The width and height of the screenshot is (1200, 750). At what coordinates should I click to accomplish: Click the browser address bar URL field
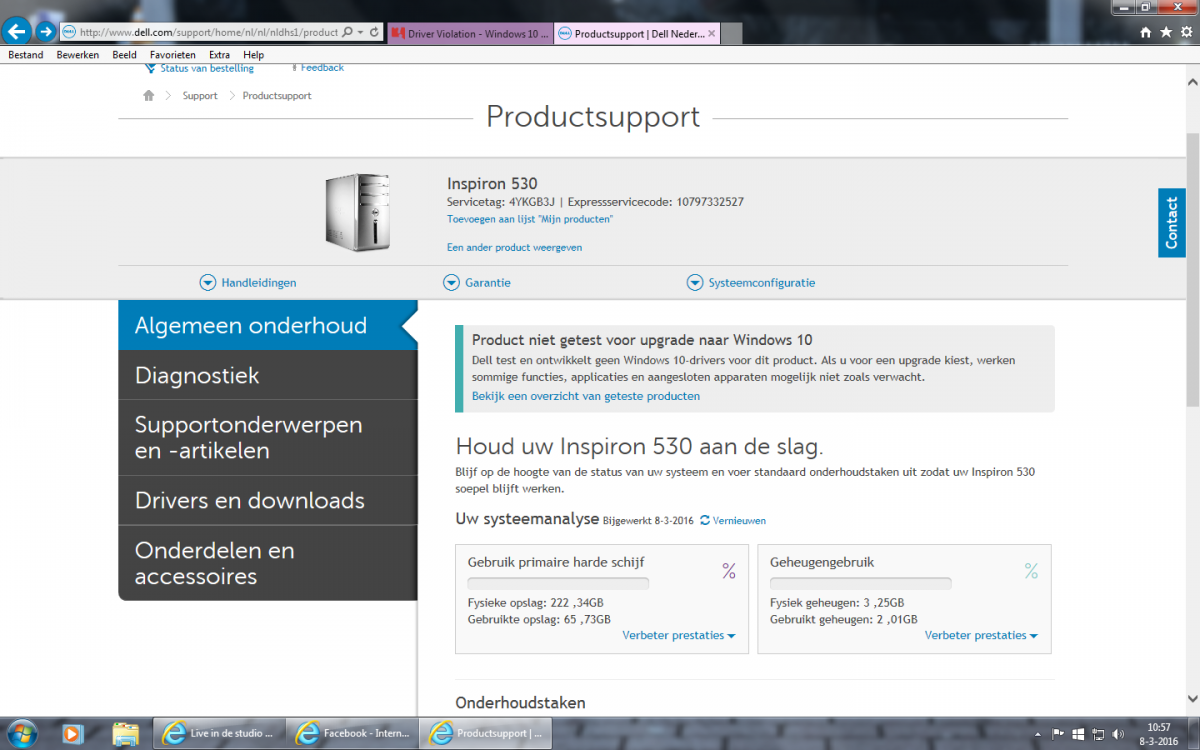coord(208,32)
